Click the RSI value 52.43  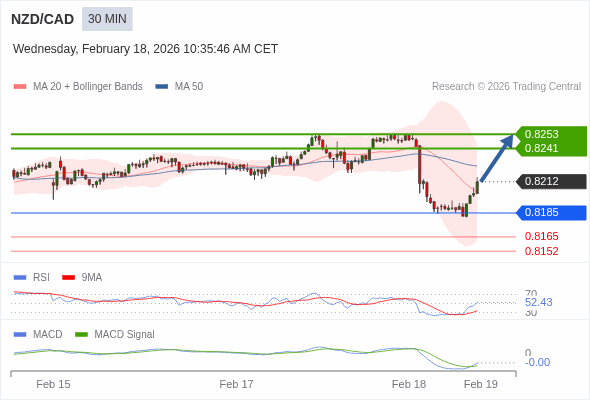pyautogui.click(x=538, y=302)
